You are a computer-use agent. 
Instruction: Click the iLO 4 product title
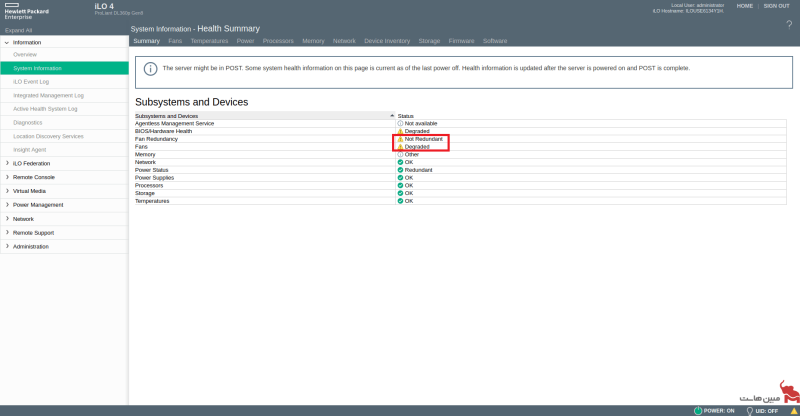[x=104, y=6]
